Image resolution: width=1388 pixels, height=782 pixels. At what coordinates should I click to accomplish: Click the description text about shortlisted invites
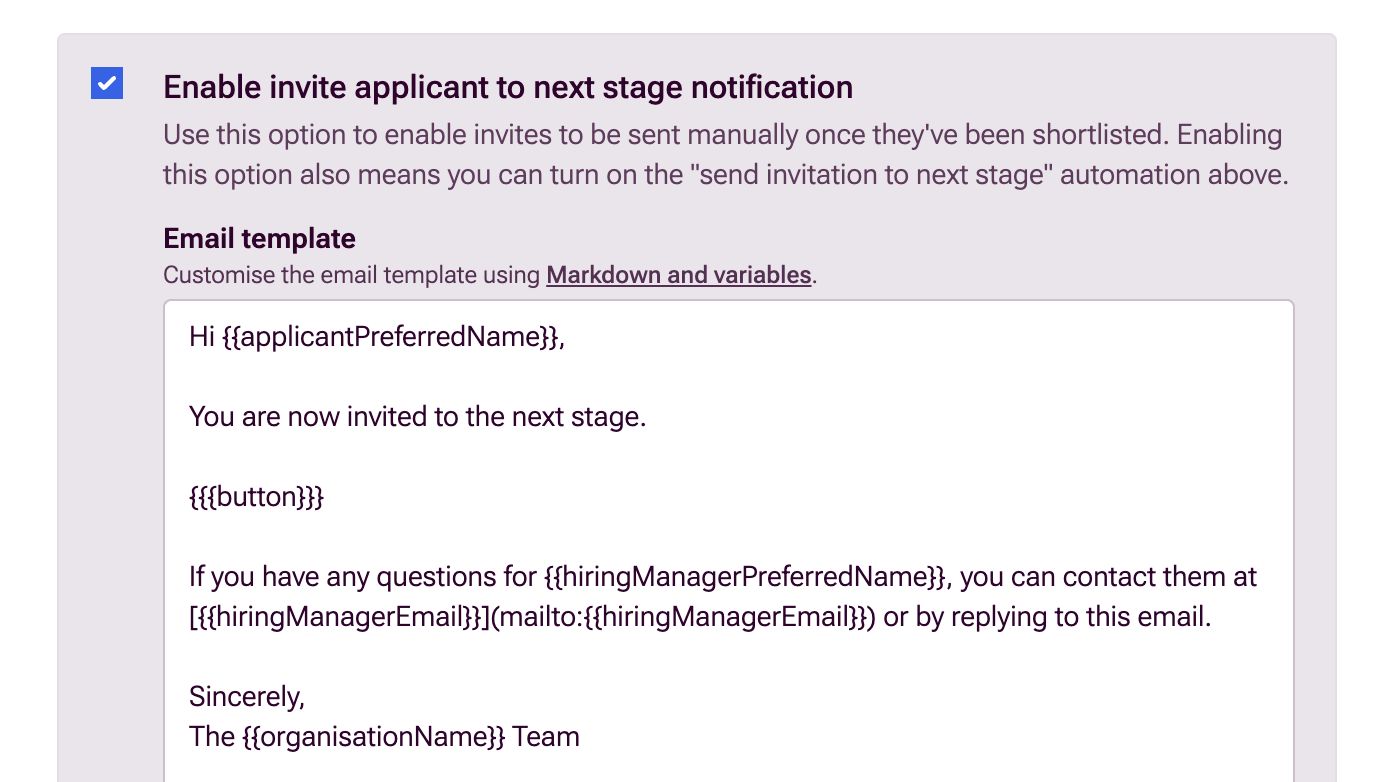pos(700,154)
